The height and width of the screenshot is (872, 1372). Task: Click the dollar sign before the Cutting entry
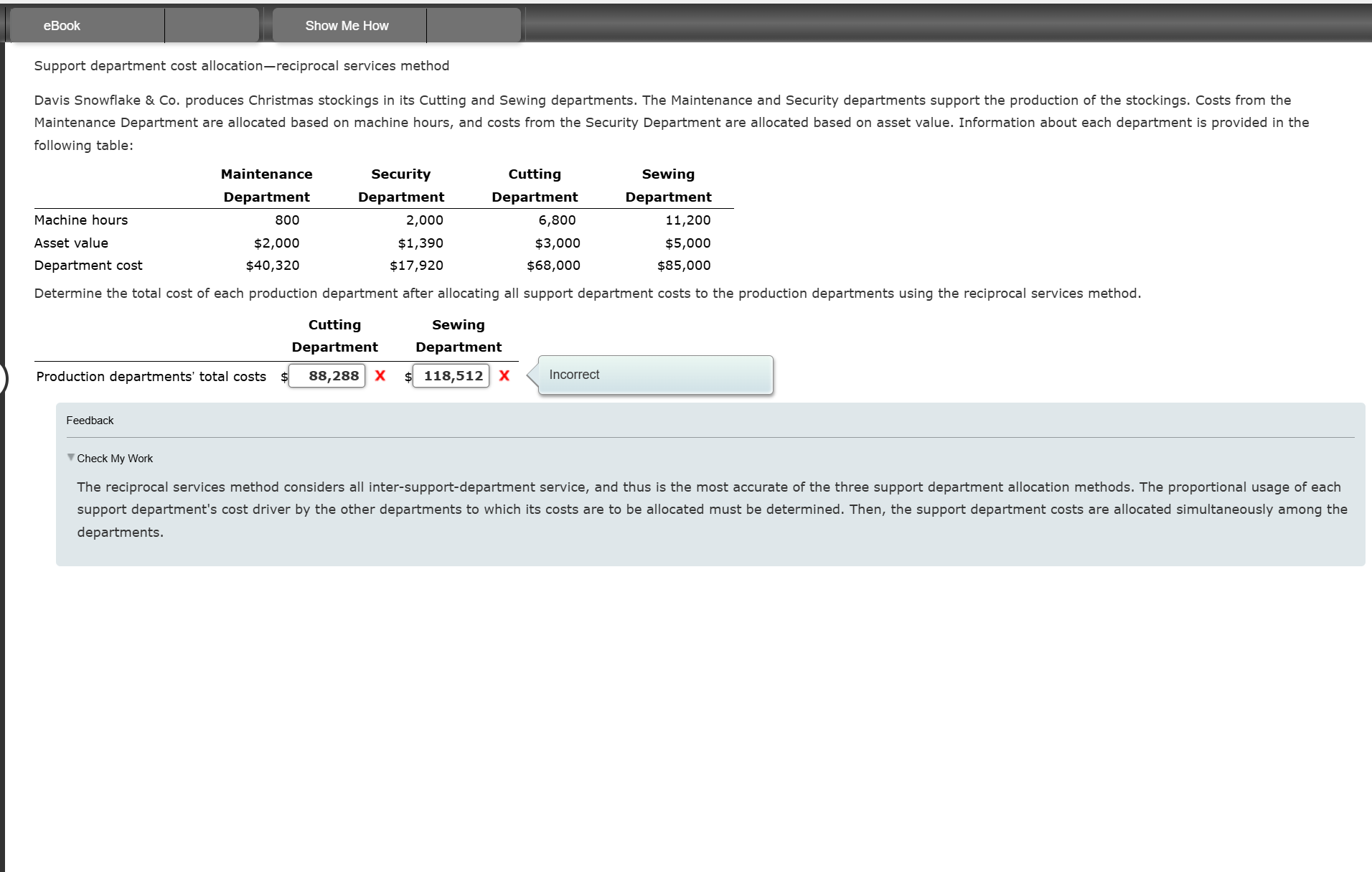(x=283, y=376)
